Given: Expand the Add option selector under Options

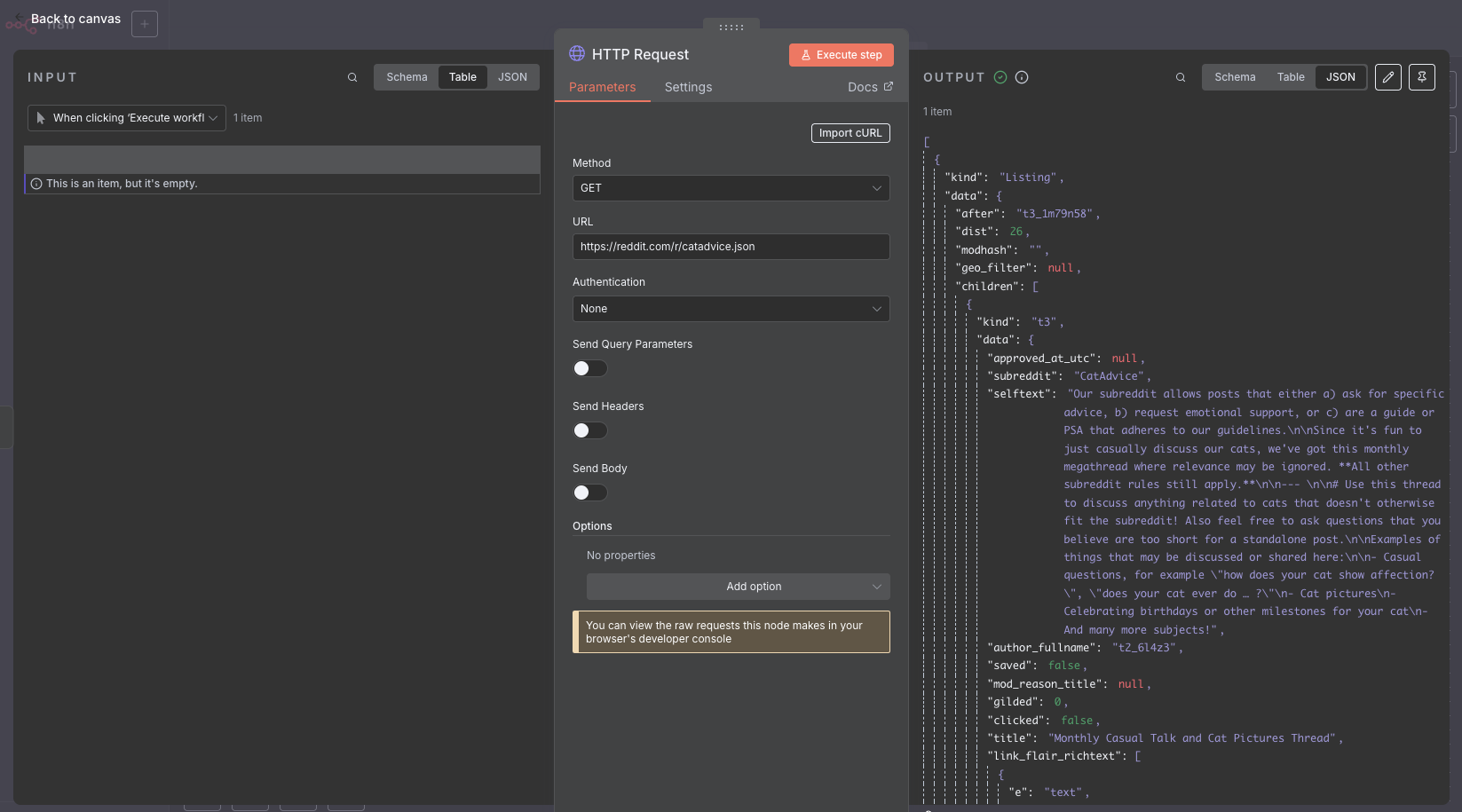Looking at the screenshot, I should (737, 587).
